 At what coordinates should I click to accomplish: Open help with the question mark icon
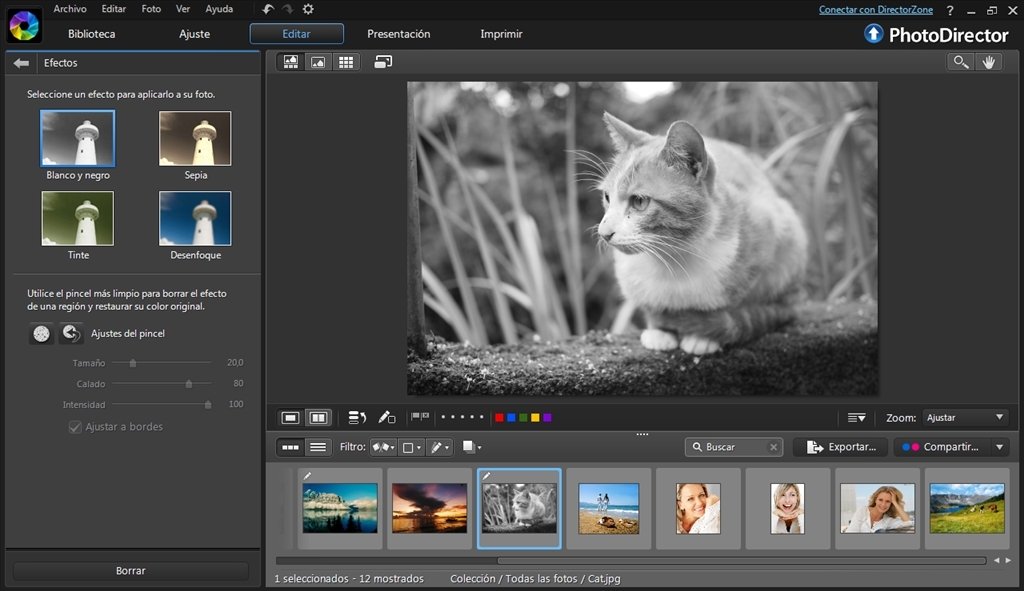click(x=950, y=10)
